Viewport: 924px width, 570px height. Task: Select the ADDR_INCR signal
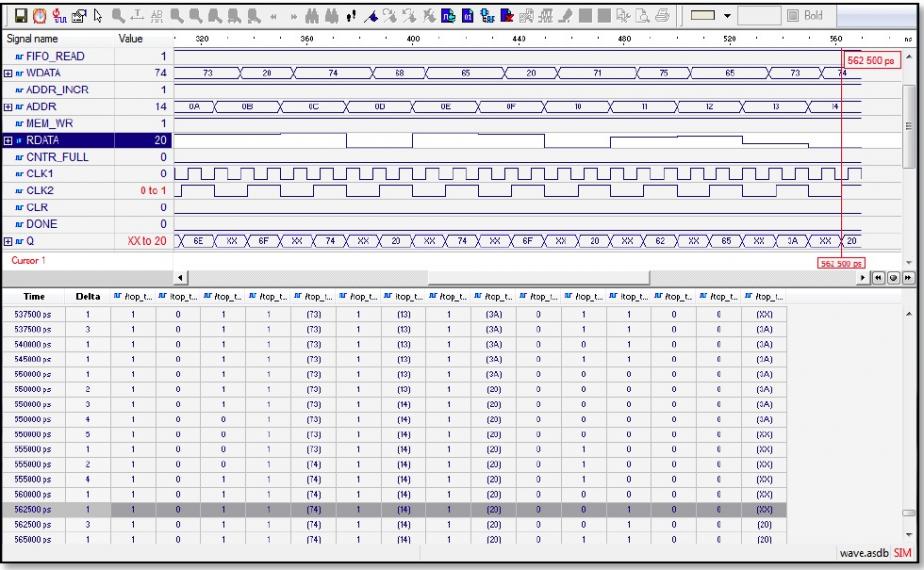57,90
